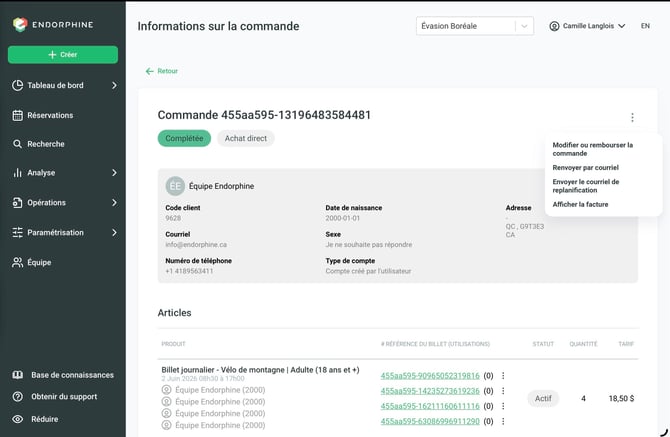Expand Tableau de bord submenu chevron
Screen dimensions: 670x437
[x=114, y=85]
